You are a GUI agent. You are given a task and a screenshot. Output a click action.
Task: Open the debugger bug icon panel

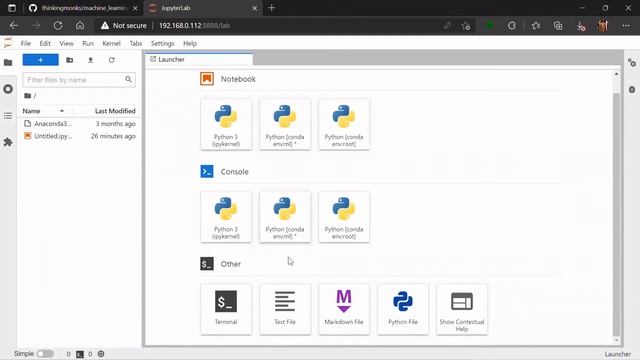632,89
